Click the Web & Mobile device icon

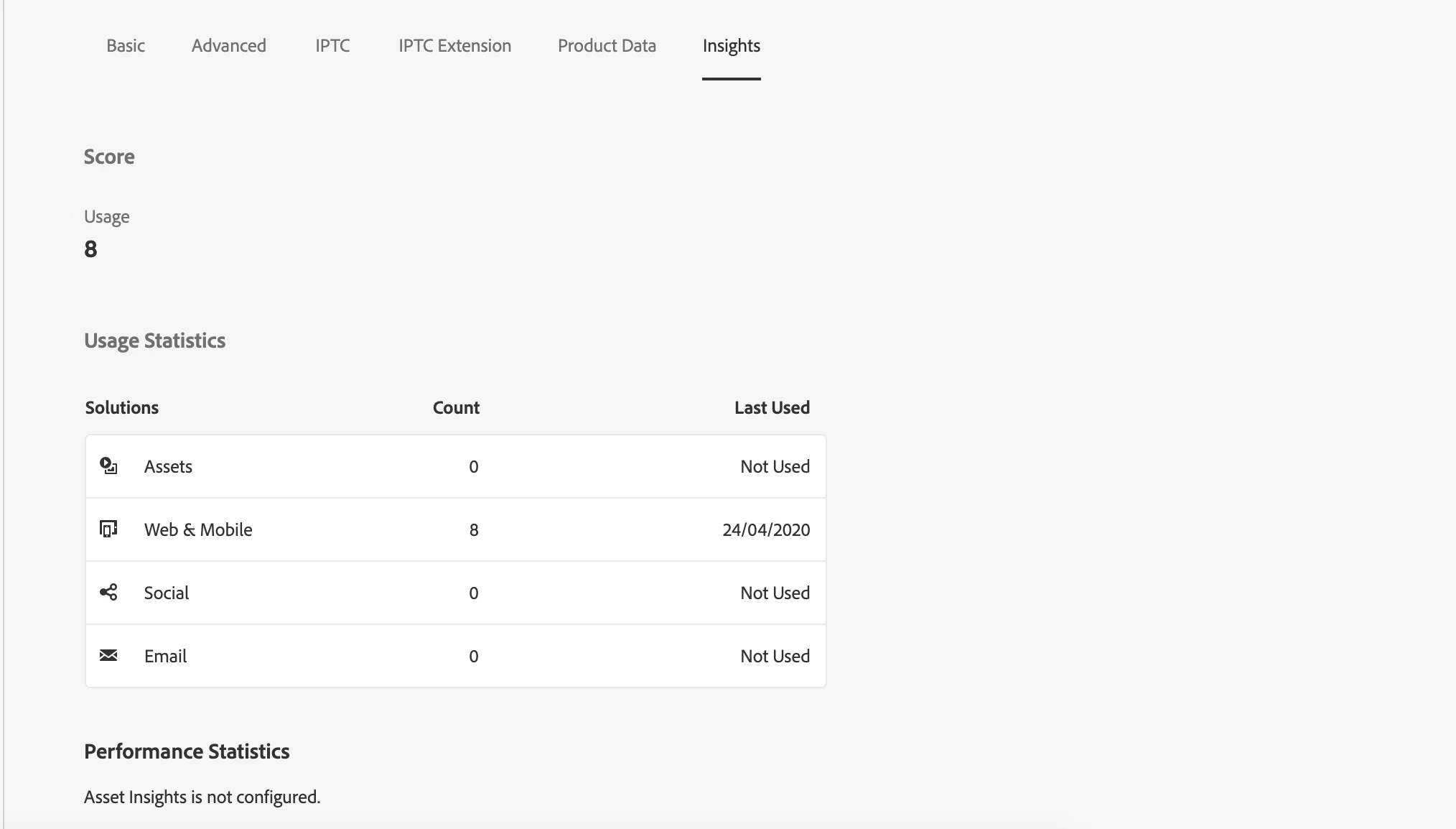click(108, 529)
